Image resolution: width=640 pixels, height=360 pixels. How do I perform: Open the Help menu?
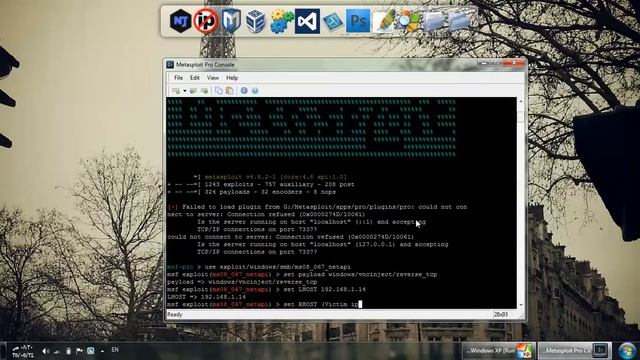point(232,78)
